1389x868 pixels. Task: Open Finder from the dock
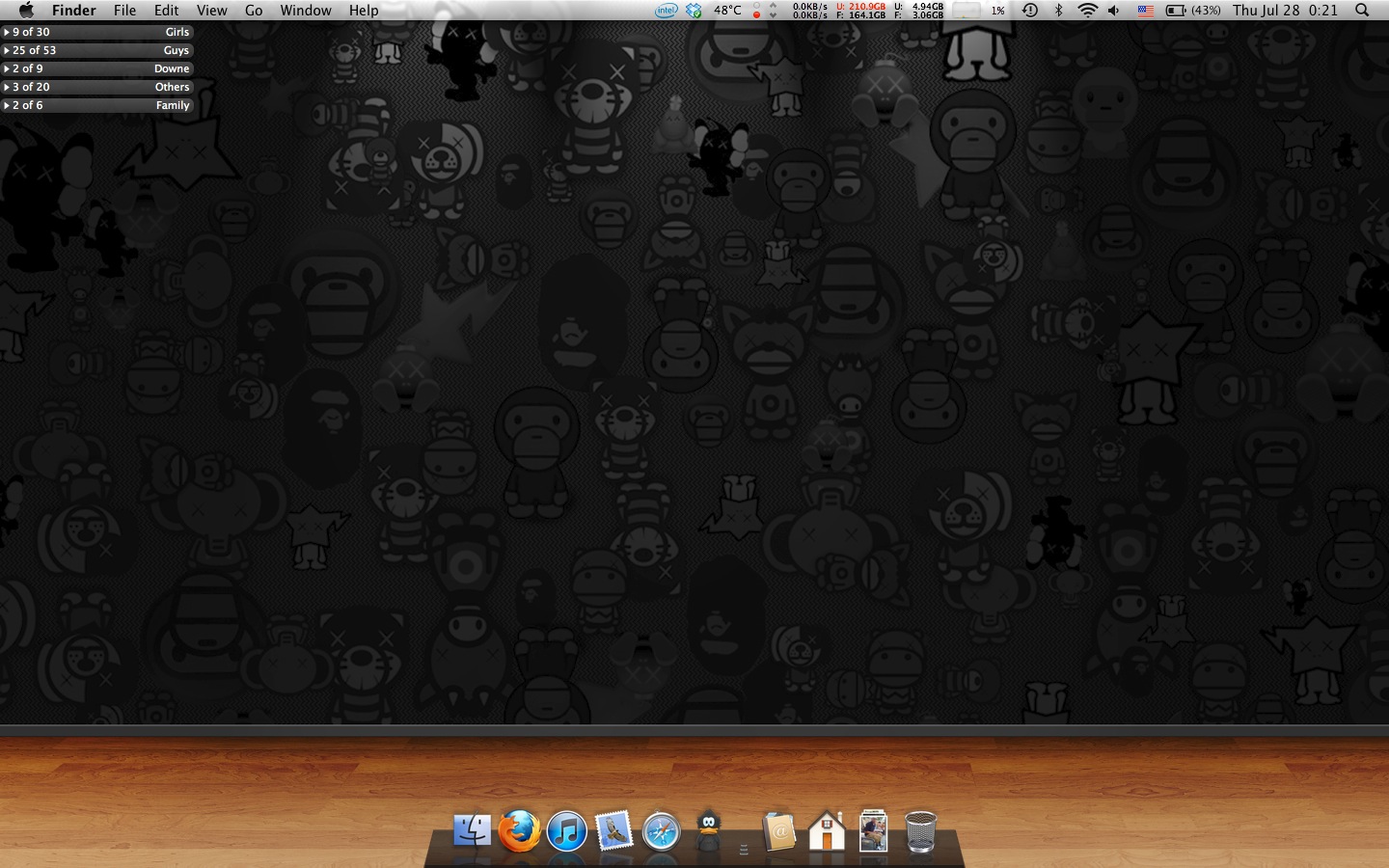click(x=472, y=830)
